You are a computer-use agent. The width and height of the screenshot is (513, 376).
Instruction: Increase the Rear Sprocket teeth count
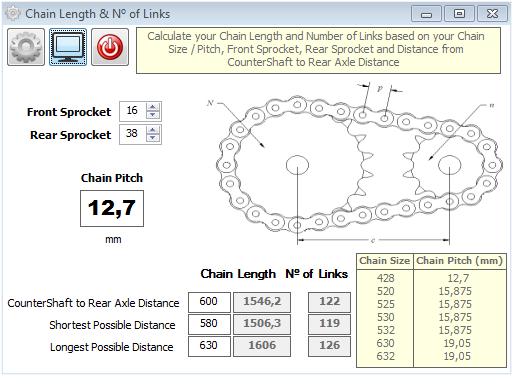tap(153, 130)
